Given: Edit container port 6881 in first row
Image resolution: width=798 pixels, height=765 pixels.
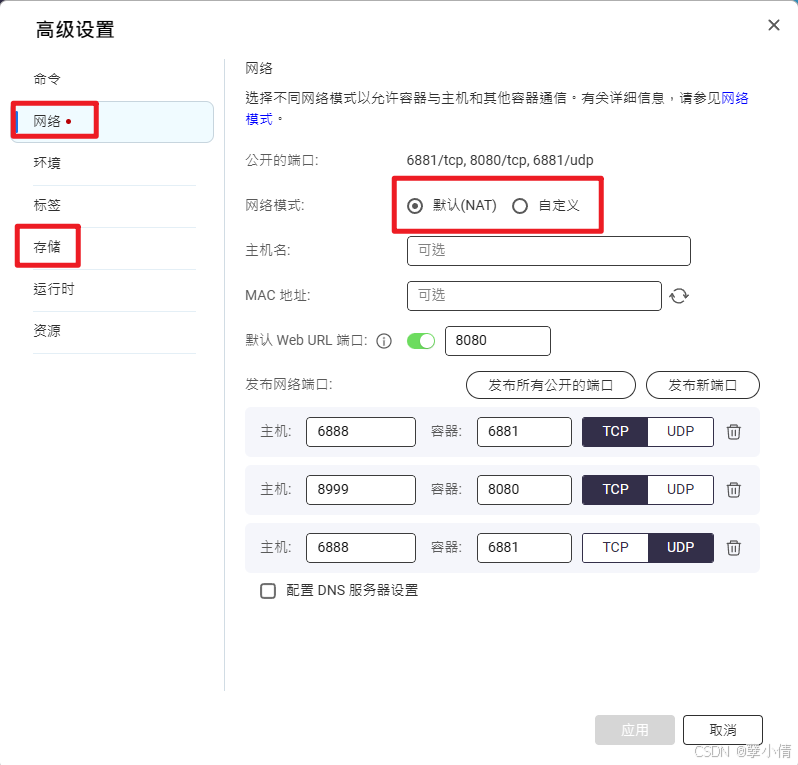Looking at the screenshot, I should pyautogui.click(x=524, y=432).
